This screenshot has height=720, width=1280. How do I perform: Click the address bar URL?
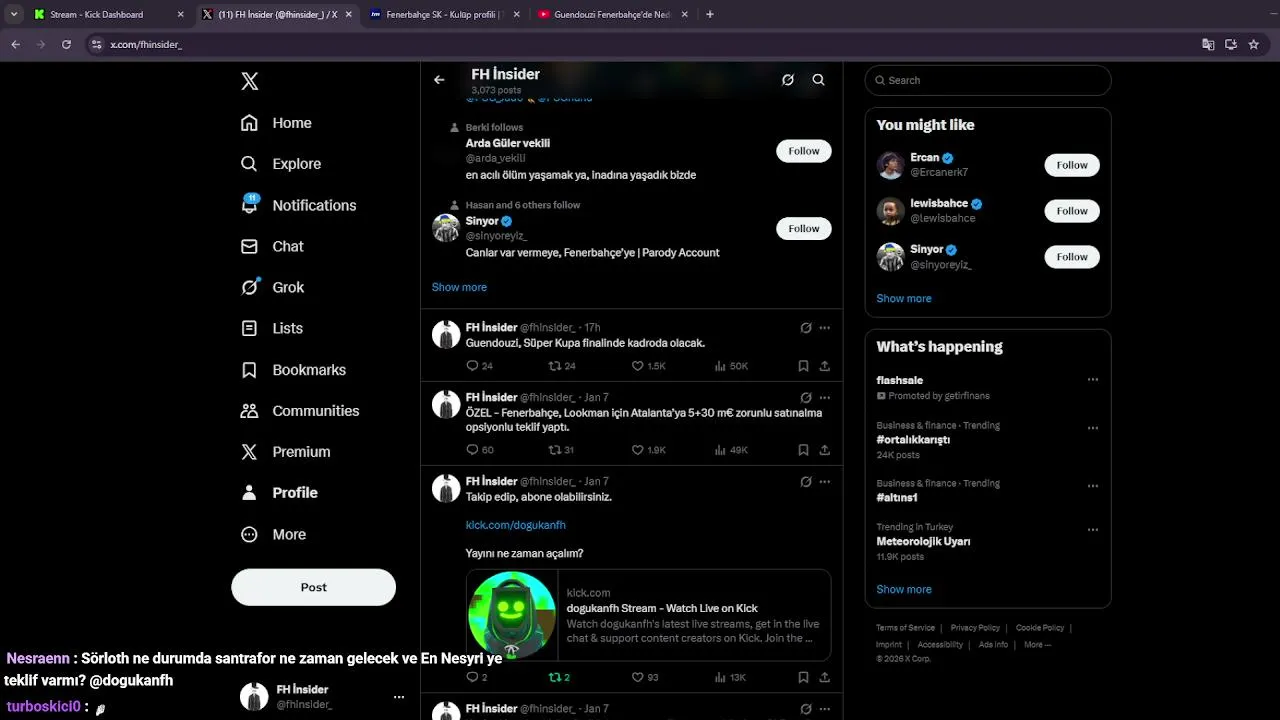[146, 44]
